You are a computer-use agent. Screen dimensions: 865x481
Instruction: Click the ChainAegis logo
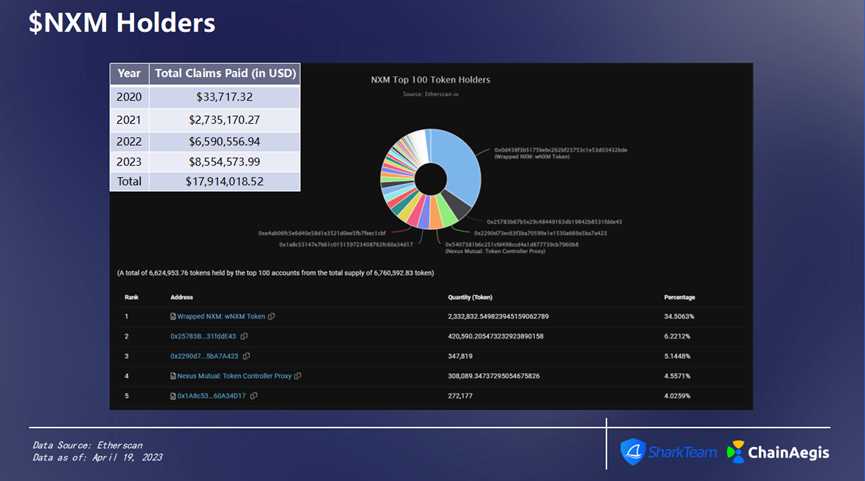tap(778, 452)
